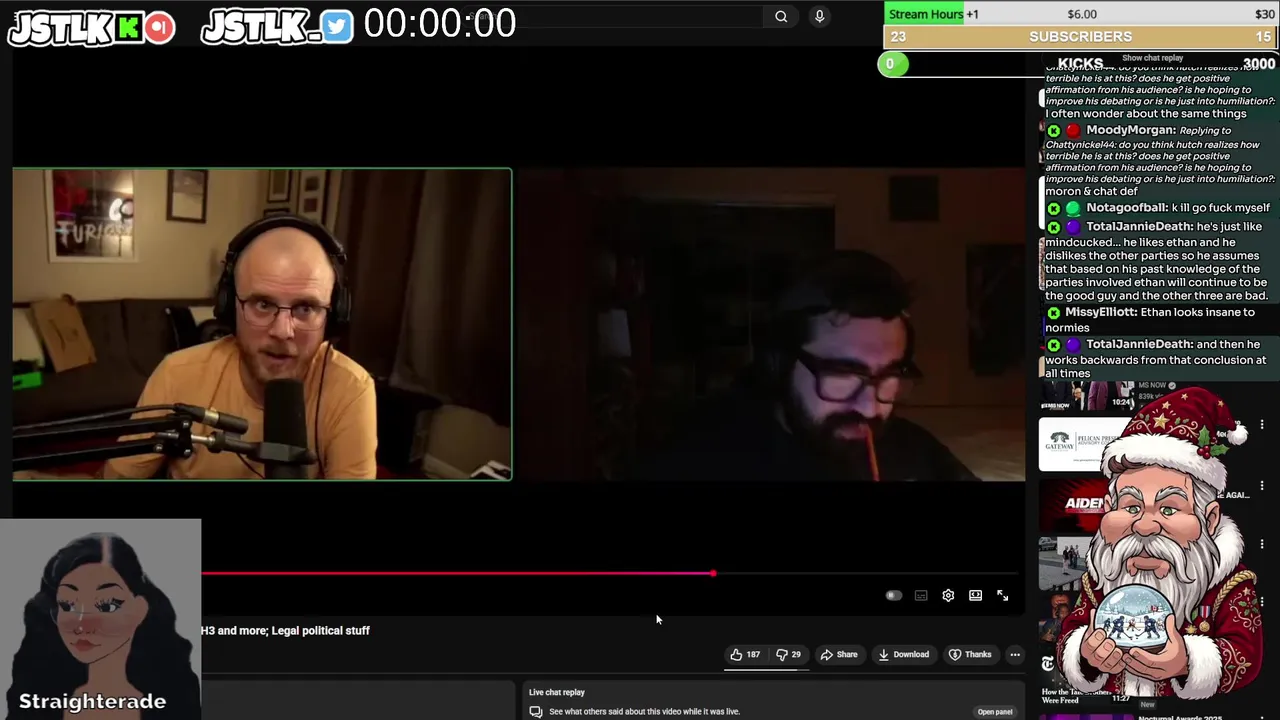1280x720 pixels.
Task: Click the JSTLK Kick logo
Action: (x=91, y=27)
